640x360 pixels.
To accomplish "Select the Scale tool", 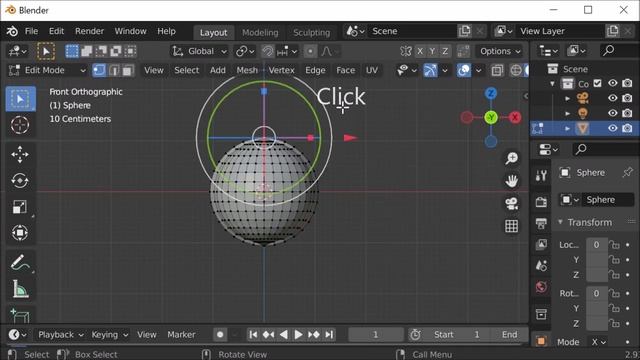I will click(x=20, y=207).
